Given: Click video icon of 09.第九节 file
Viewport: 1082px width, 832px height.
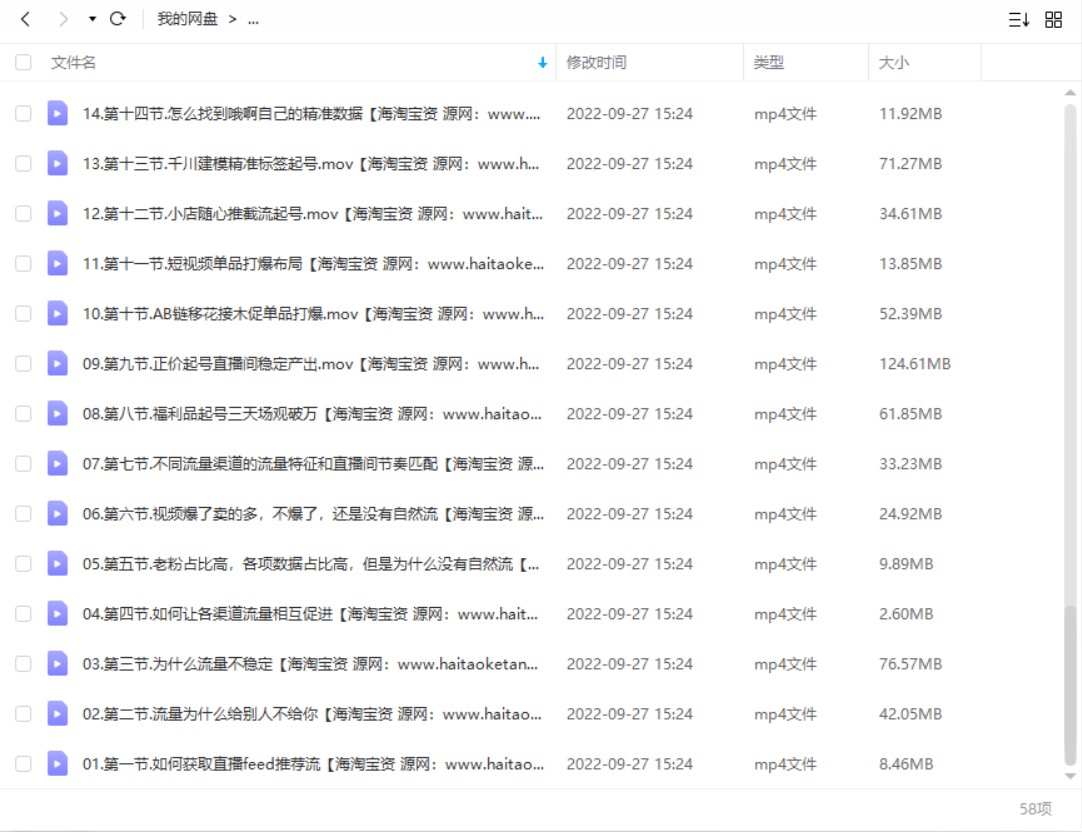Looking at the screenshot, I should coord(57,364).
